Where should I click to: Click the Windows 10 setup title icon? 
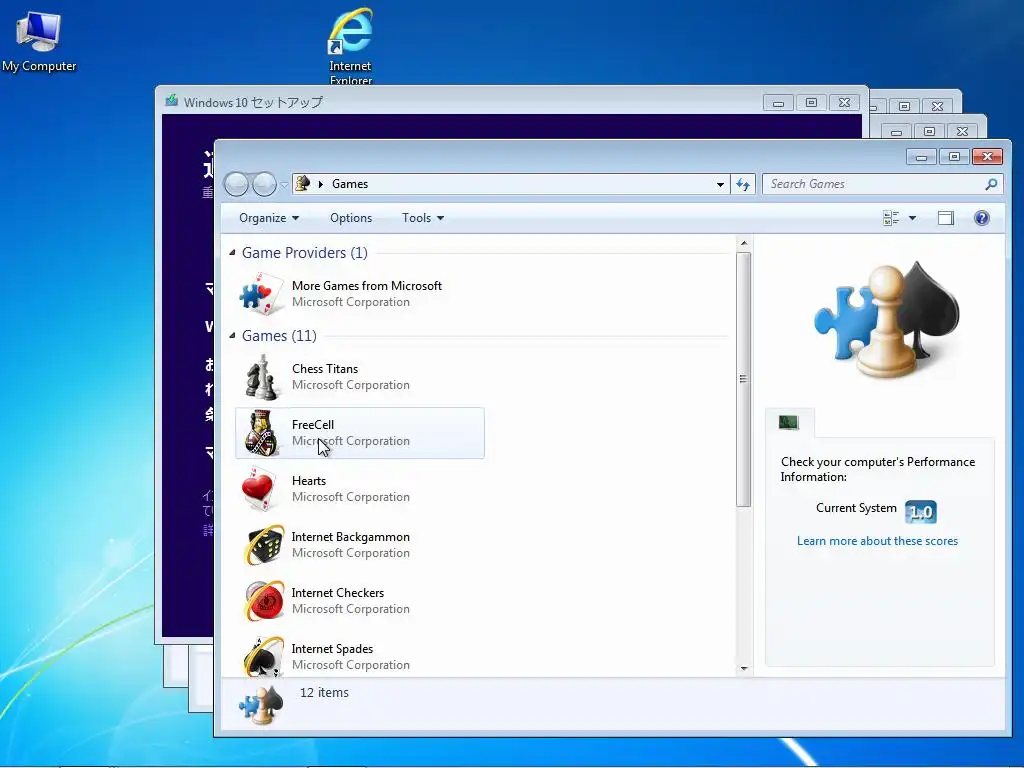pos(172,101)
